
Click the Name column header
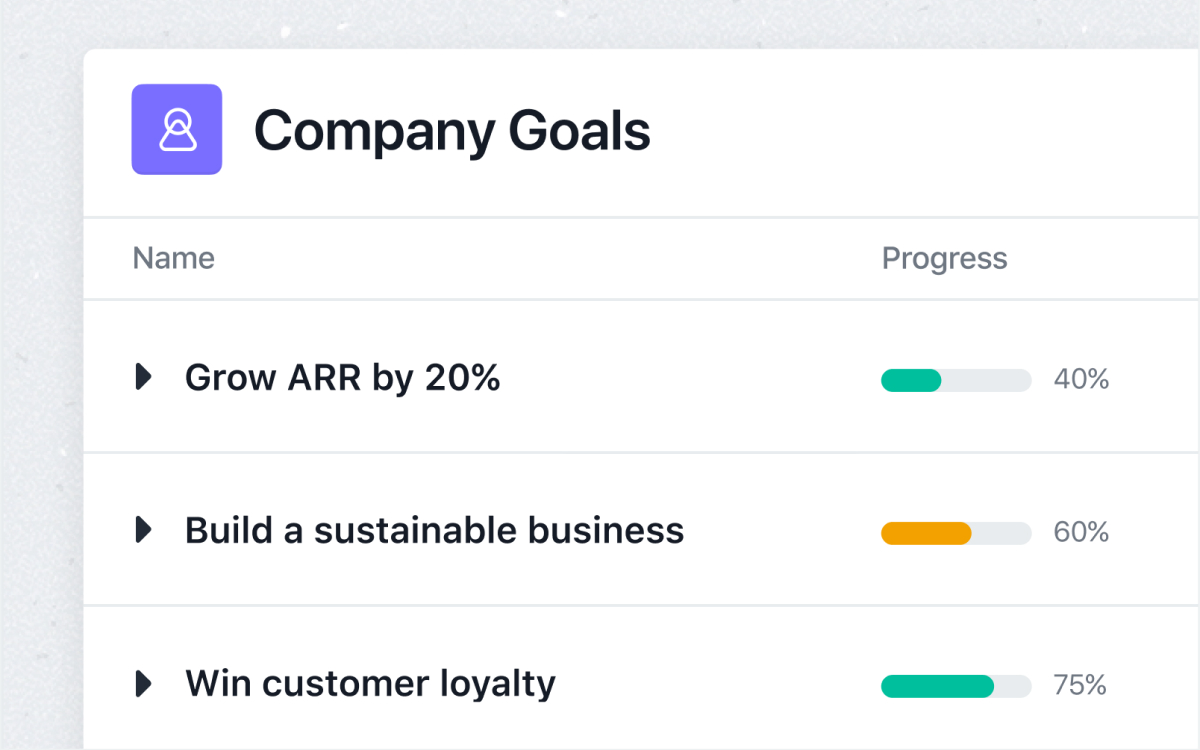(173, 258)
